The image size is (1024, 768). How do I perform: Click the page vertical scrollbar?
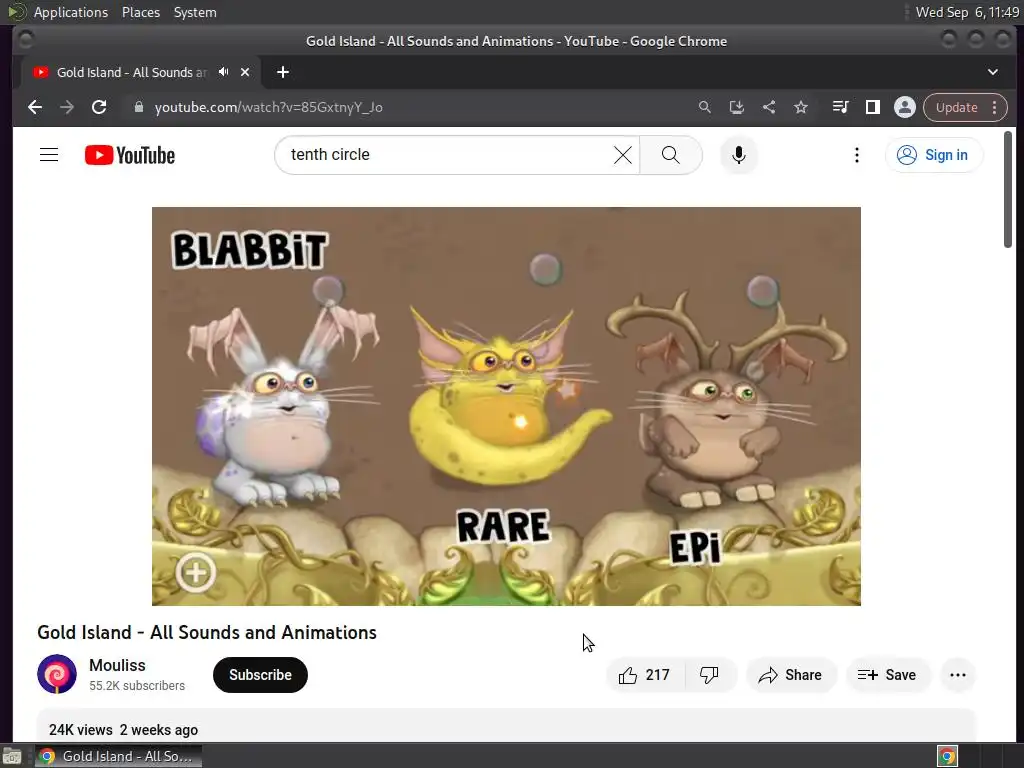(1008, 189)
